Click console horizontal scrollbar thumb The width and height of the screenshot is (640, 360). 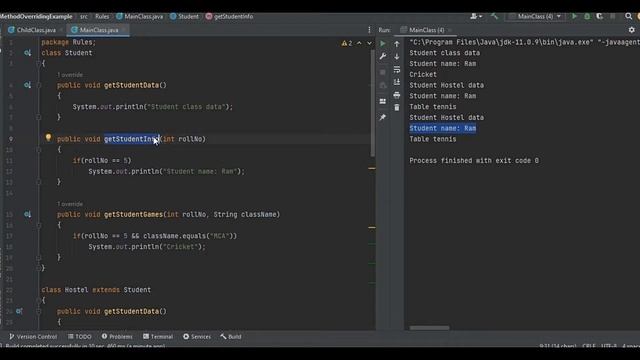click(429, 328)
